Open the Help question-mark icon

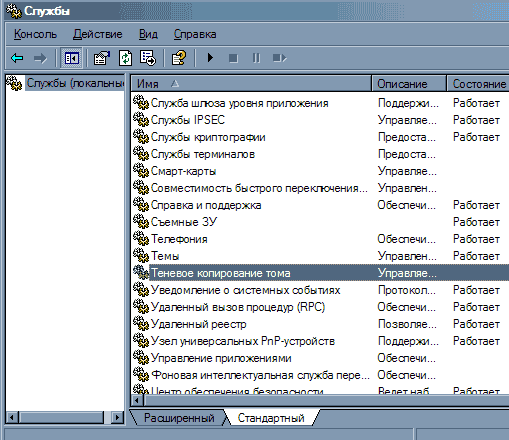(179, 58)
